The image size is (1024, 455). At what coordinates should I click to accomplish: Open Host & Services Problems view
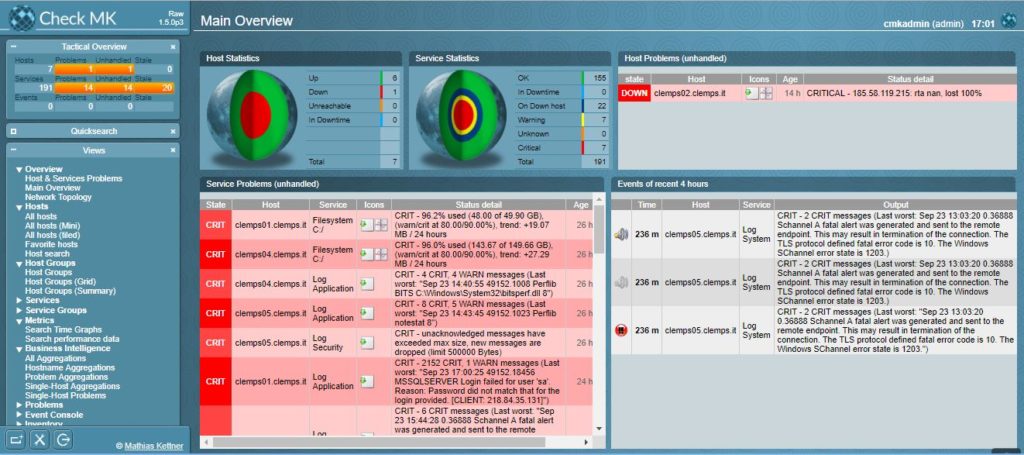[73, 179]
